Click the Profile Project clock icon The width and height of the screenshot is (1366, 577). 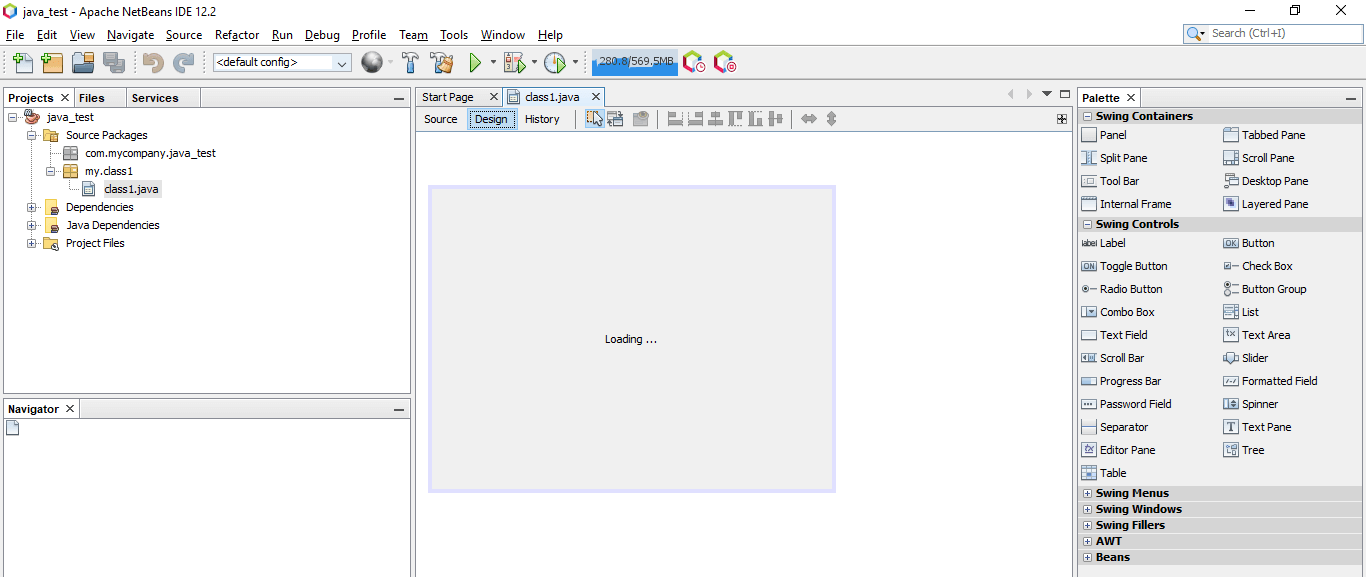tap(555, 63)
